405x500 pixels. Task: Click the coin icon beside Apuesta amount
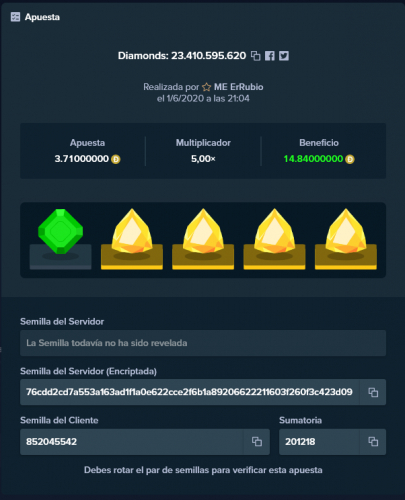pos(116,159)
